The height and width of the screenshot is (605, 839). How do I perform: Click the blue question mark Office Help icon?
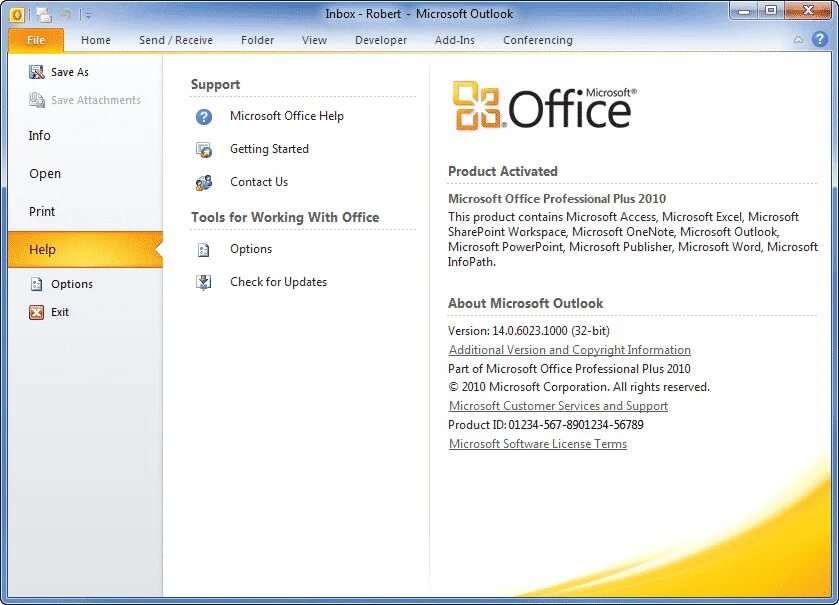[x=204, y=117]
